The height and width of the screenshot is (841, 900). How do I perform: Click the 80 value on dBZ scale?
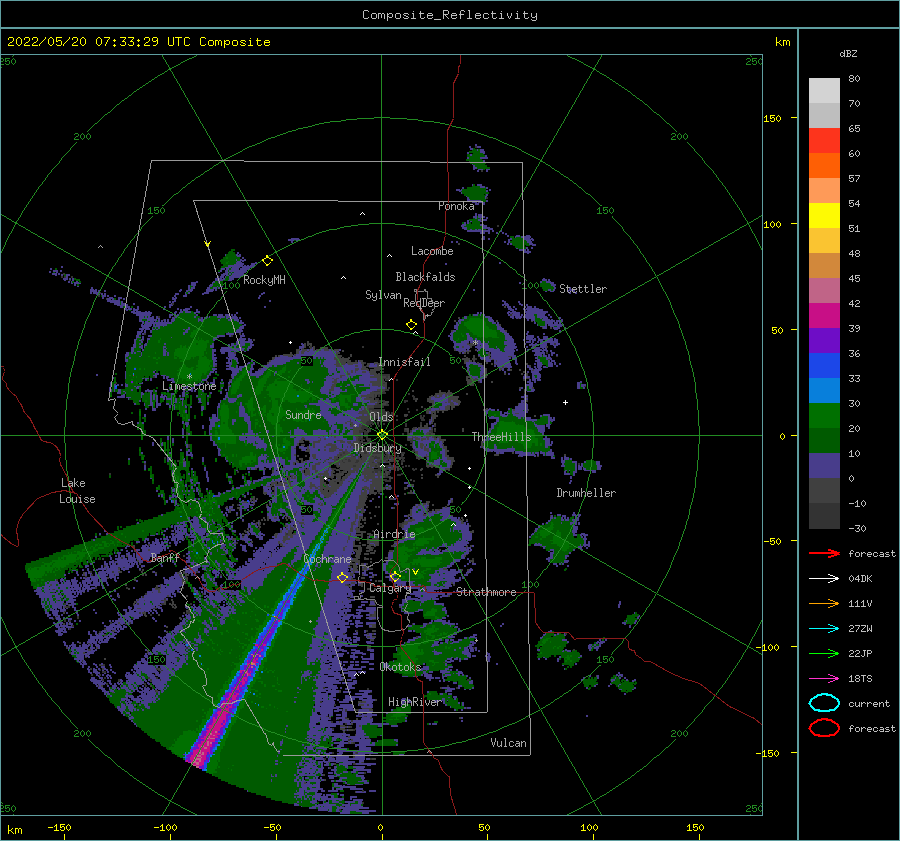pyautogui.click(x=854, y=78)
